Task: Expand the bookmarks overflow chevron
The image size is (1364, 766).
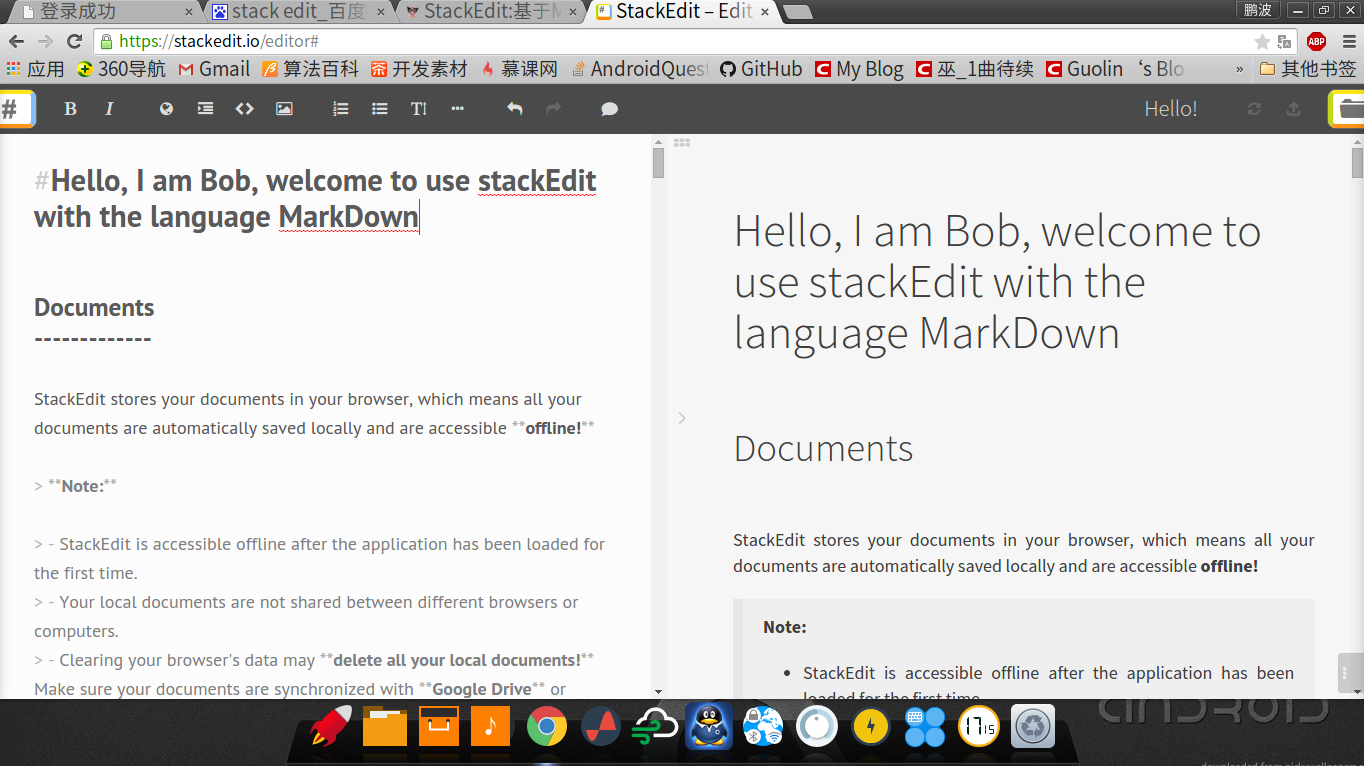Action: tap(1240, 69)
